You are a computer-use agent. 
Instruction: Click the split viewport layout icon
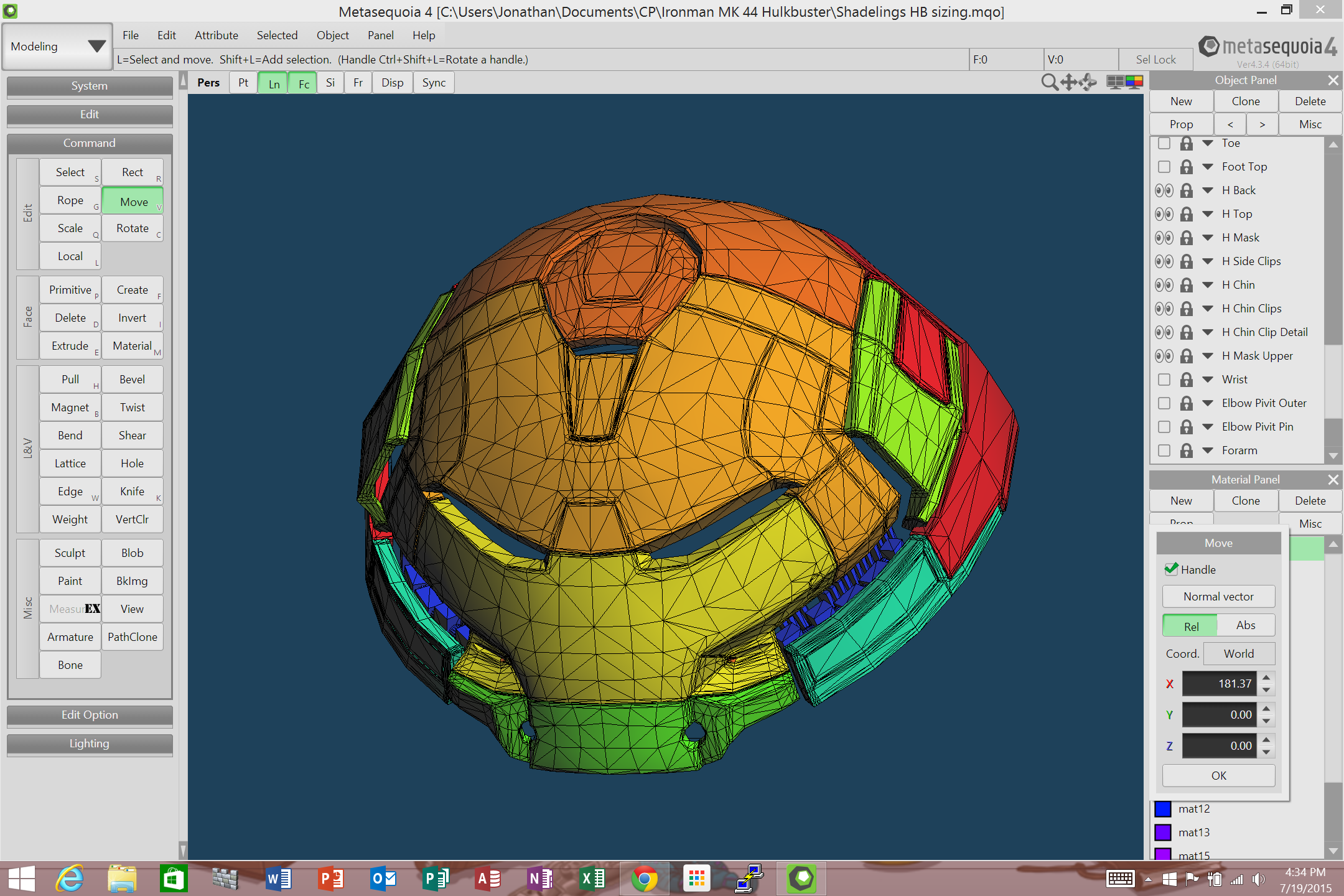(x=1115, y=82)
